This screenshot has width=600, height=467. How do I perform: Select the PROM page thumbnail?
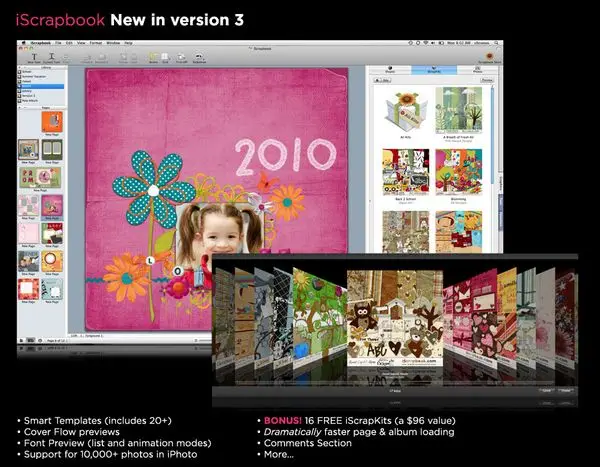click(40, 178)
